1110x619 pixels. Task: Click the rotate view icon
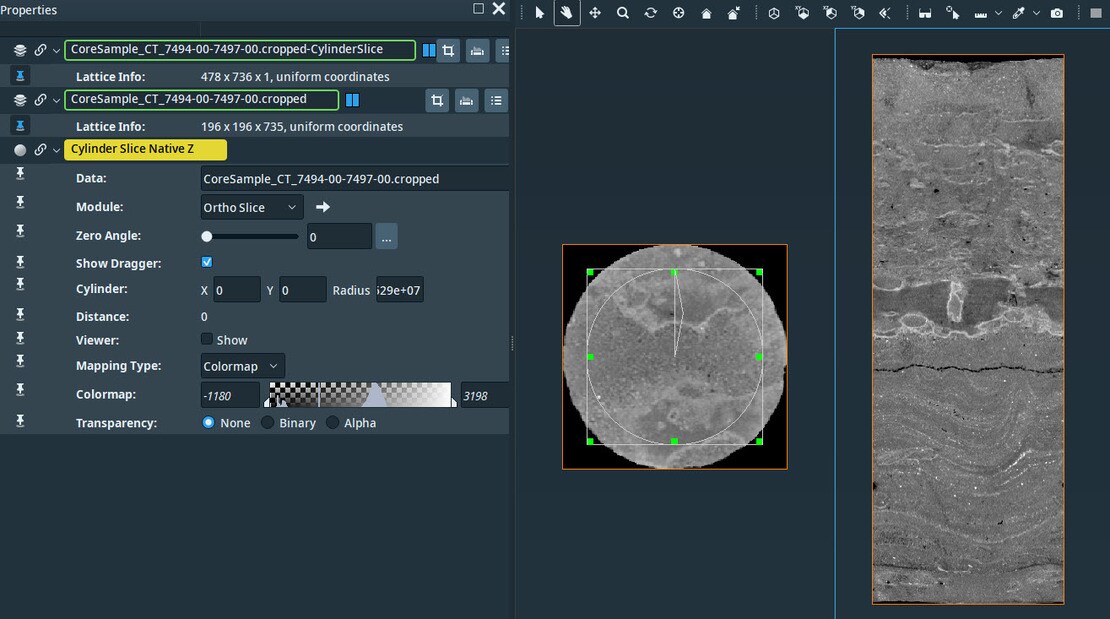point(650,13)
